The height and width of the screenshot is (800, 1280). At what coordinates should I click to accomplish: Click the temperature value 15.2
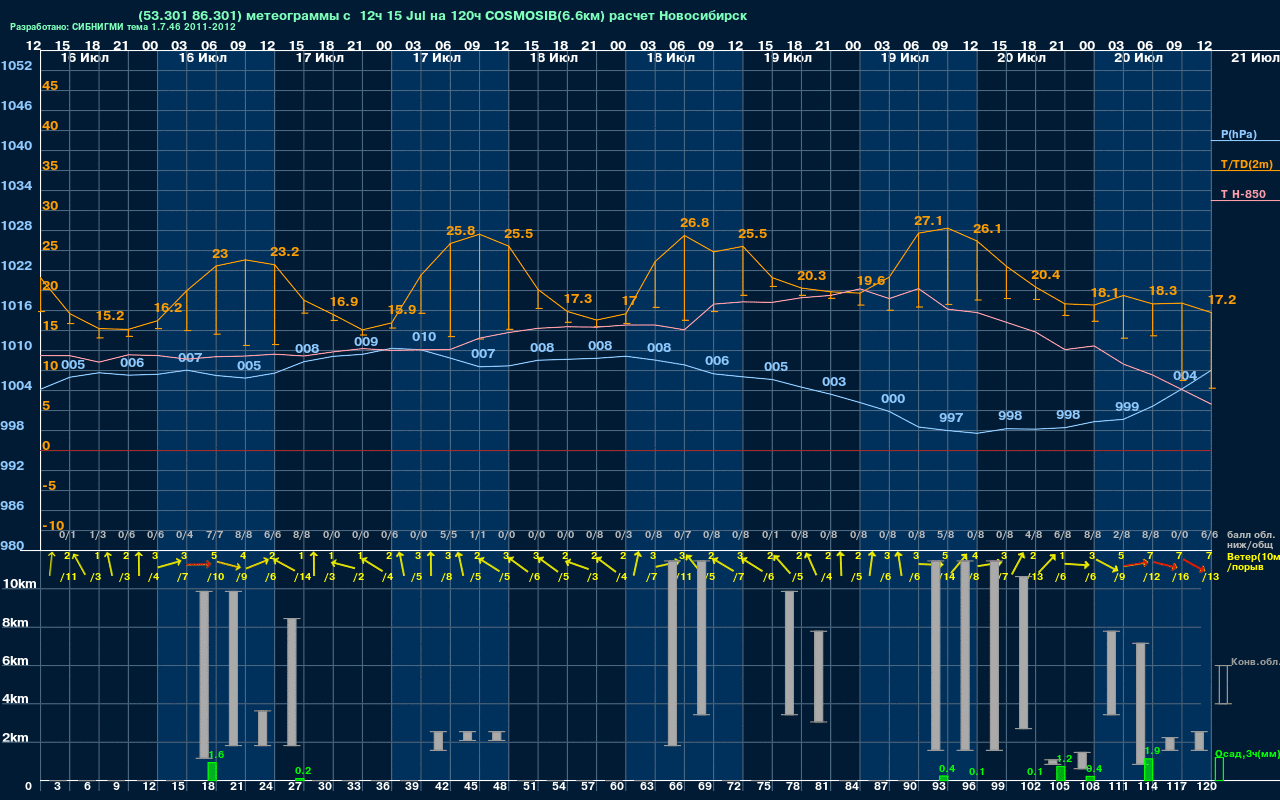point(110,316)
